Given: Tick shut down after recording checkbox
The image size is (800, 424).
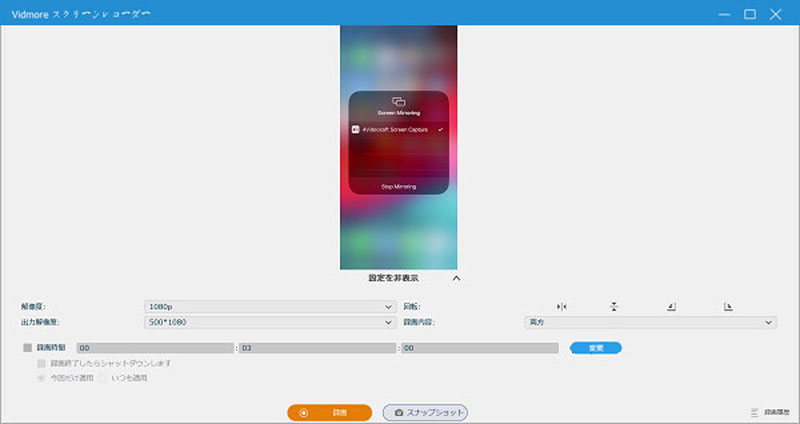Looking at the screenshot, I should (x=41, y=364).
